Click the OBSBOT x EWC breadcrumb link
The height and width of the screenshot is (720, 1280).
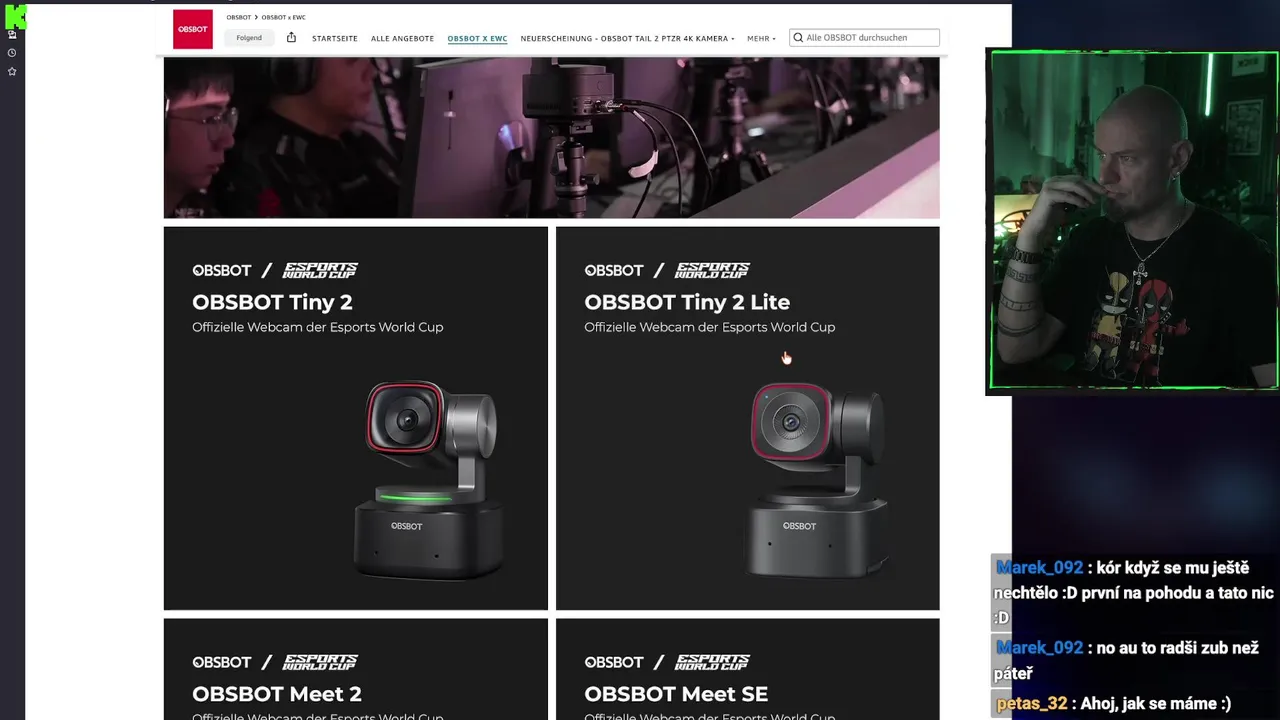pyautogui.click(x=283, y=17)
